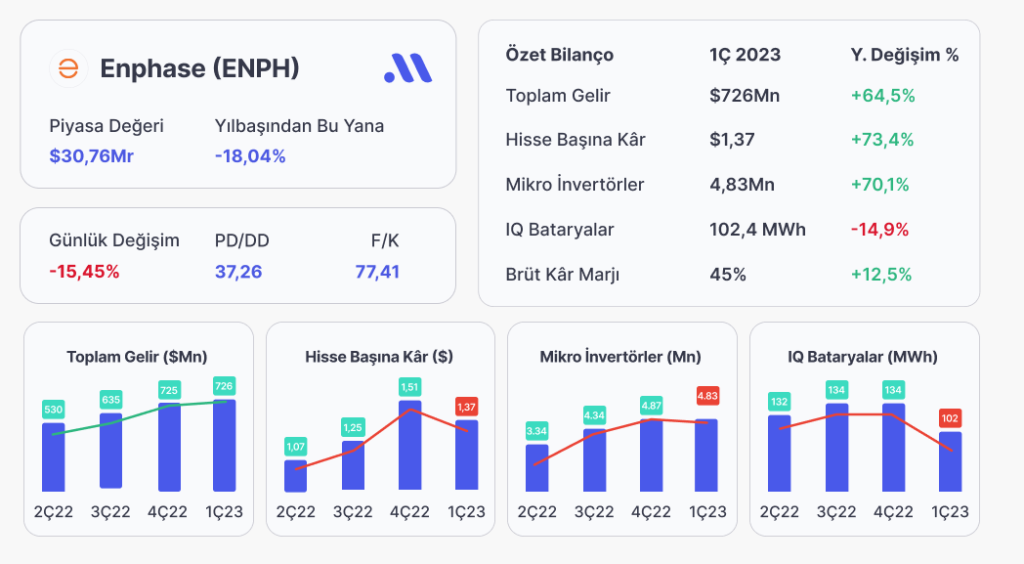The height and width of the screenshot is (564, 1024).
Task: Click 4Ç22 axis label under EPS chart
Action: coord(409,512)
